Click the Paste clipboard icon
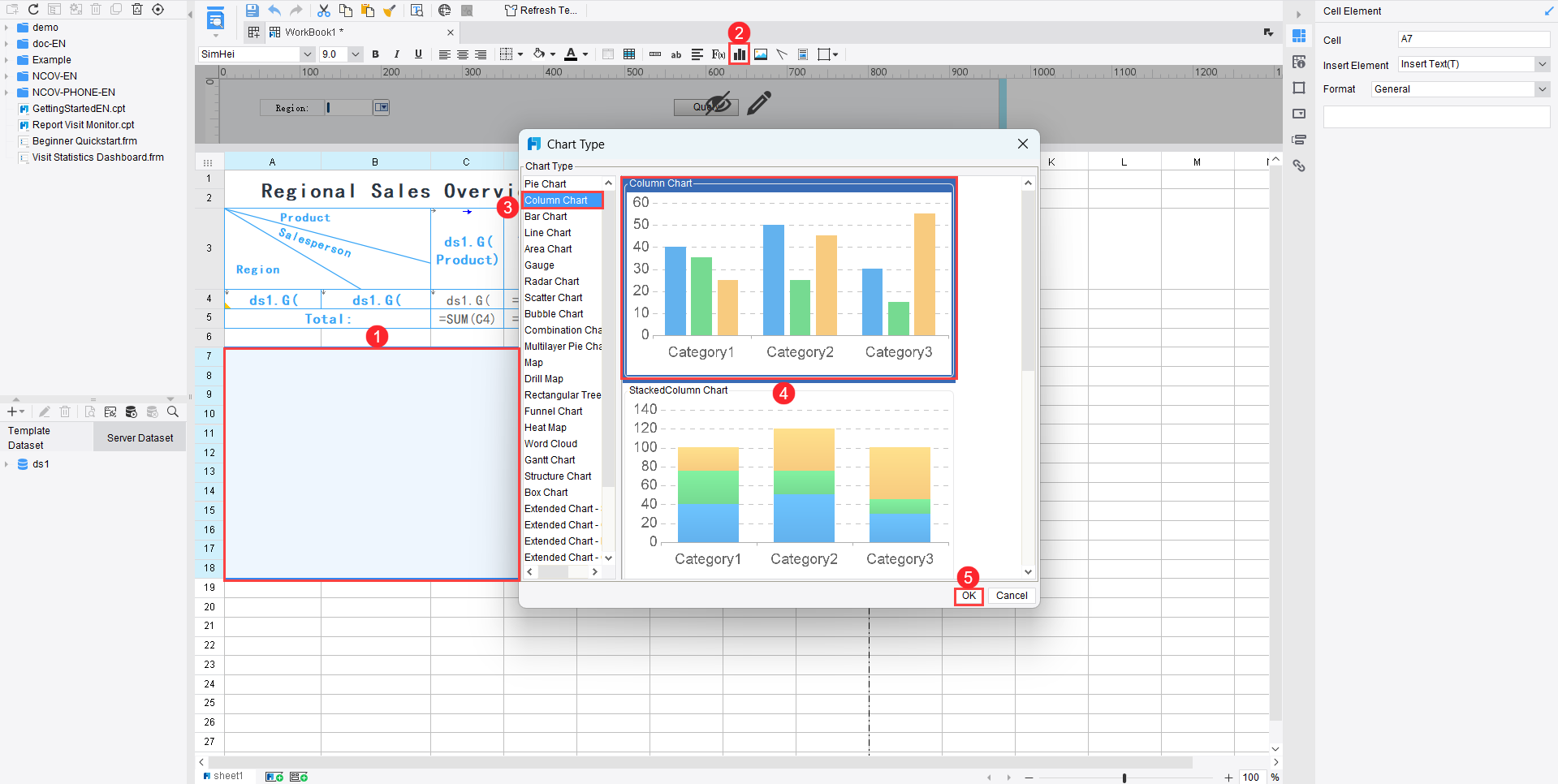Viewport: 1558px width, 784px height. 368,11
